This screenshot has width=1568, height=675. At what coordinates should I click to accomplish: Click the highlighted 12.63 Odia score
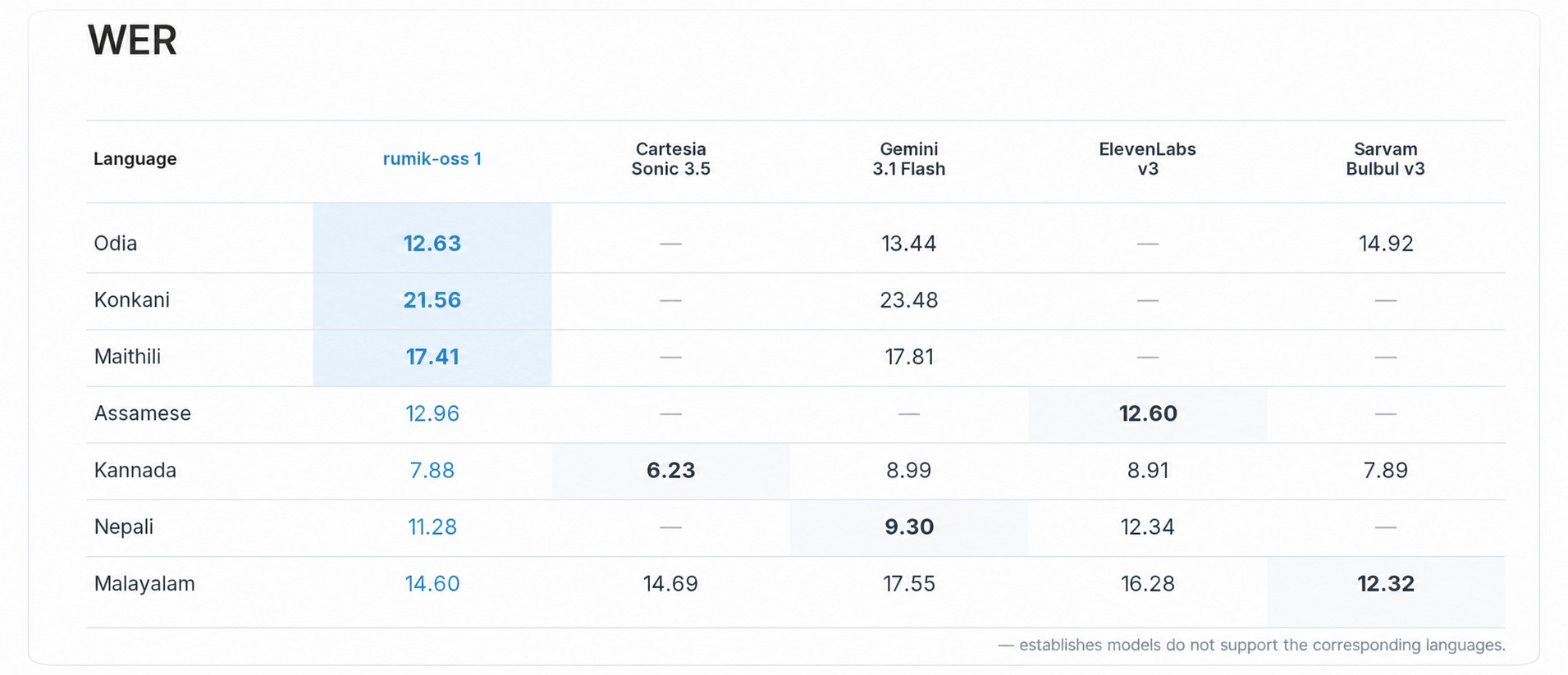[x=432, y=244]
